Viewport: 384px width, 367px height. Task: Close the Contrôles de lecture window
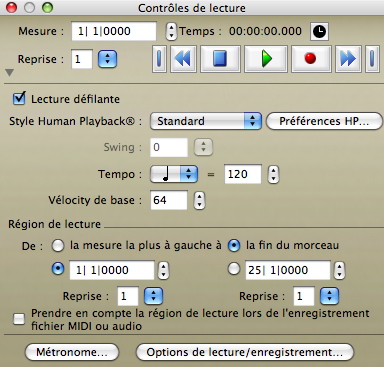[x=11, y=7]
